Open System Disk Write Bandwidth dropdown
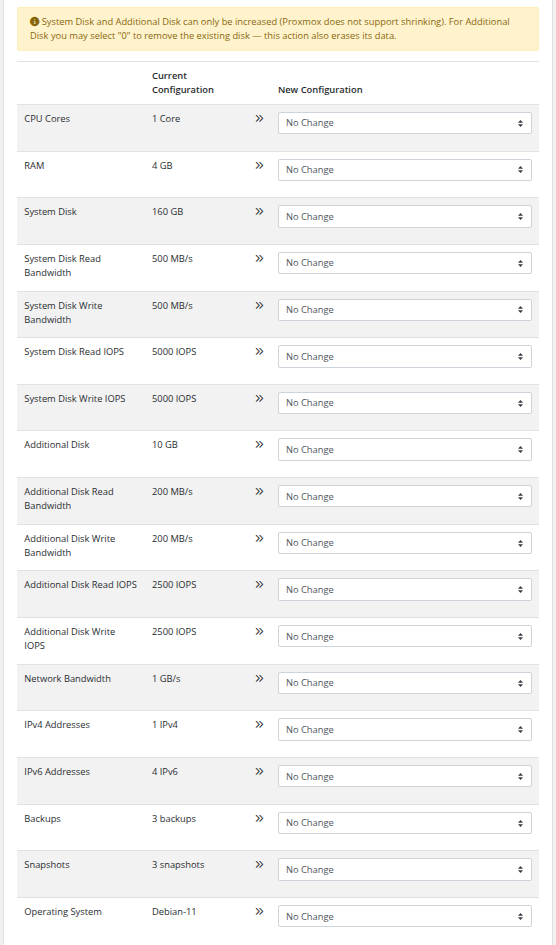This screenshot has width=556, height=945. click(404, 310)
